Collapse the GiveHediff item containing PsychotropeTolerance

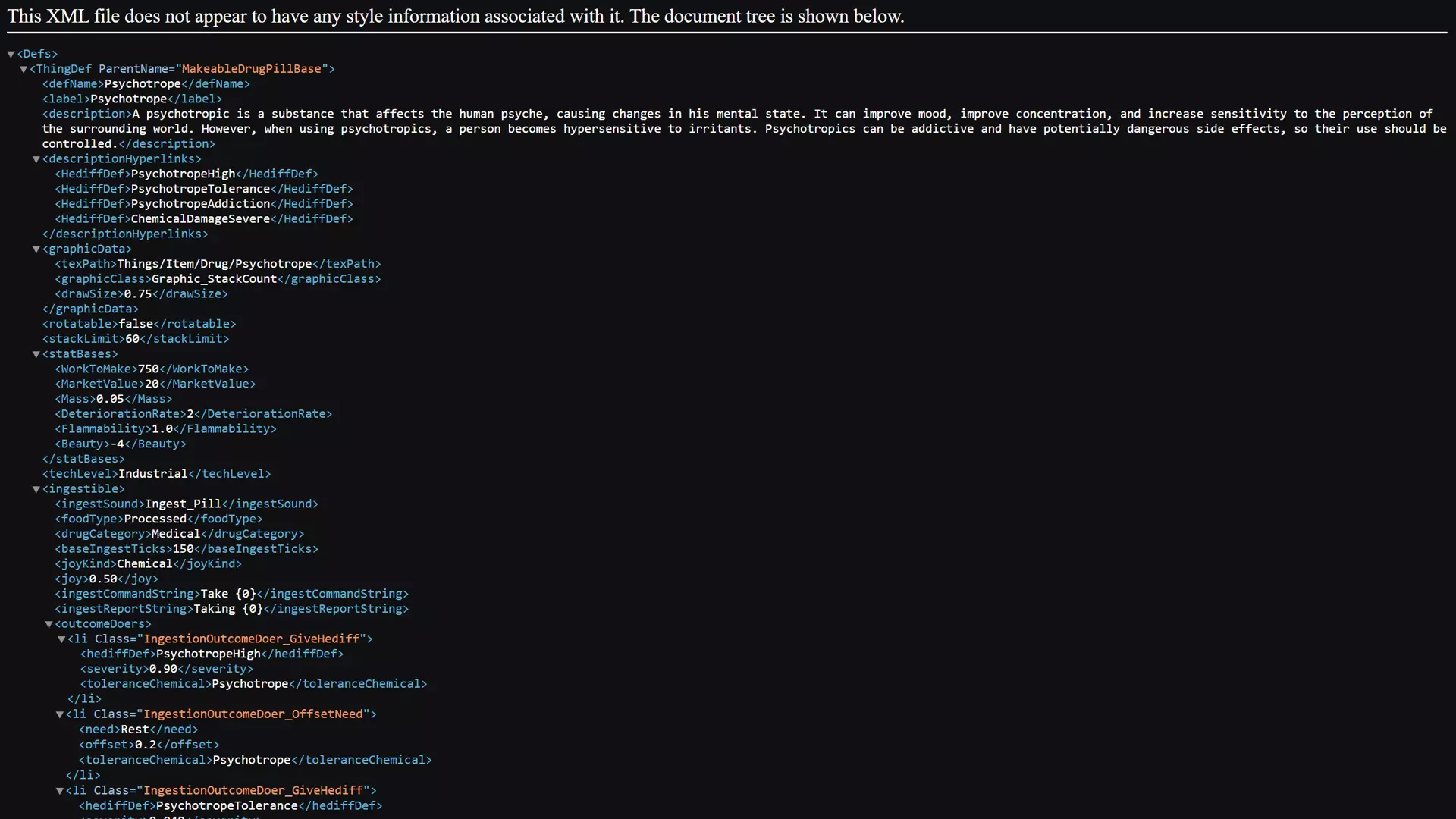[x=60, y=790]
